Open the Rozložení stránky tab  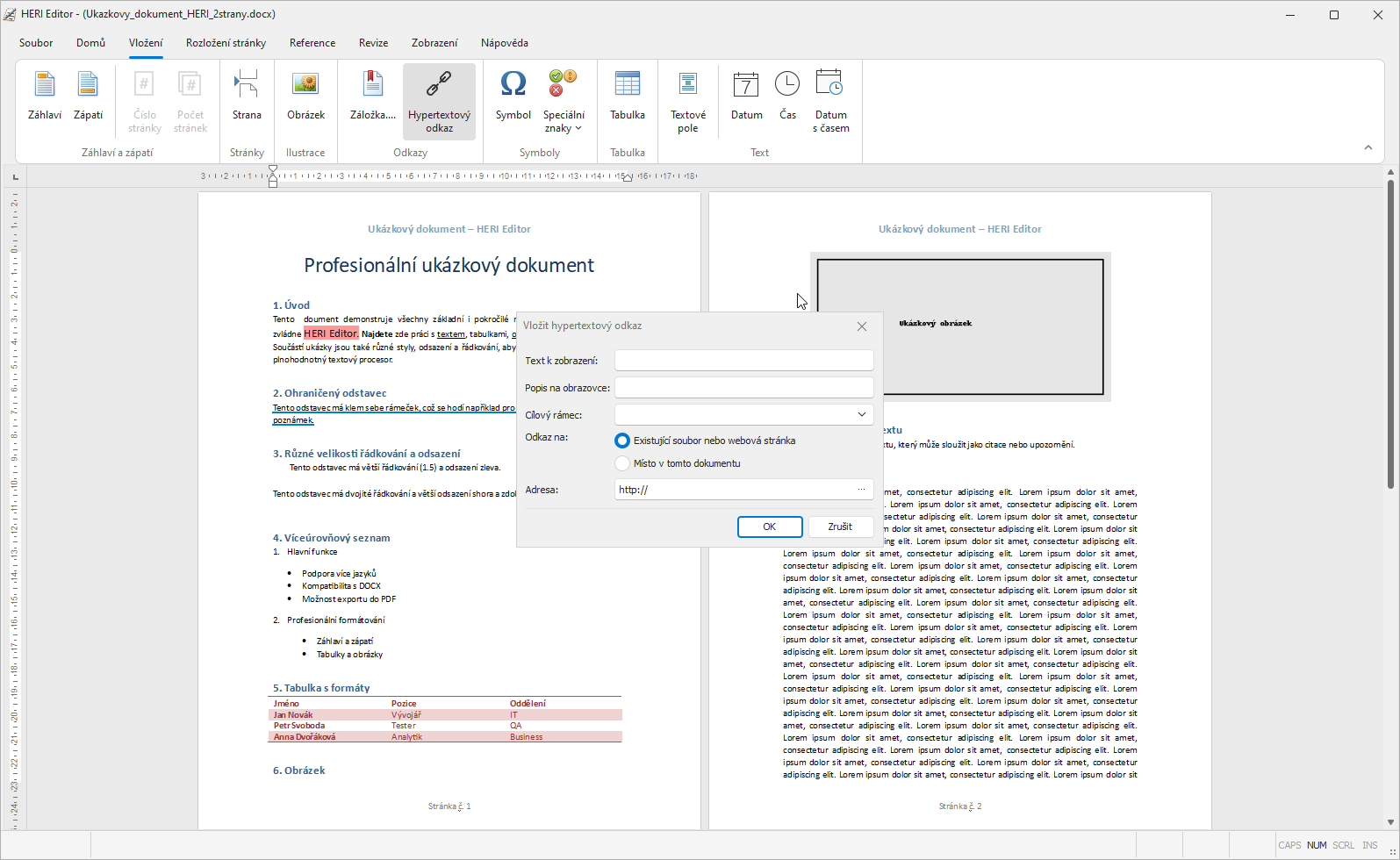(x=226, y=43)
